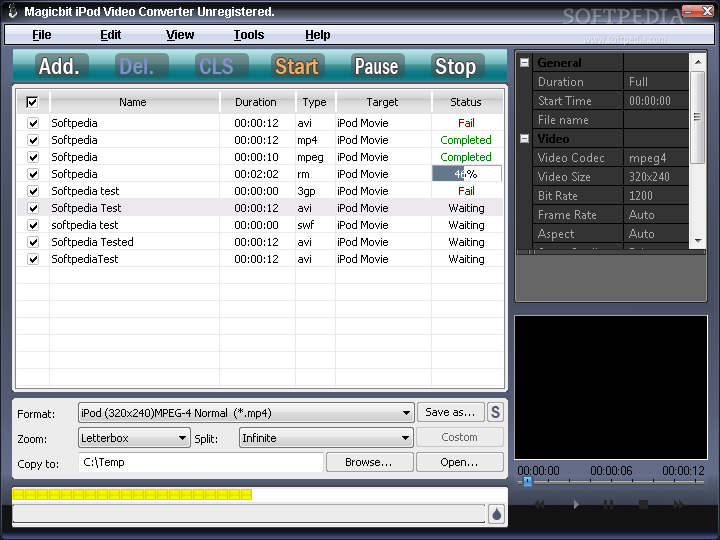Stop the conversion with Stop button
The width and height of the screenshot is (720, 540).
tap(457, 66)
